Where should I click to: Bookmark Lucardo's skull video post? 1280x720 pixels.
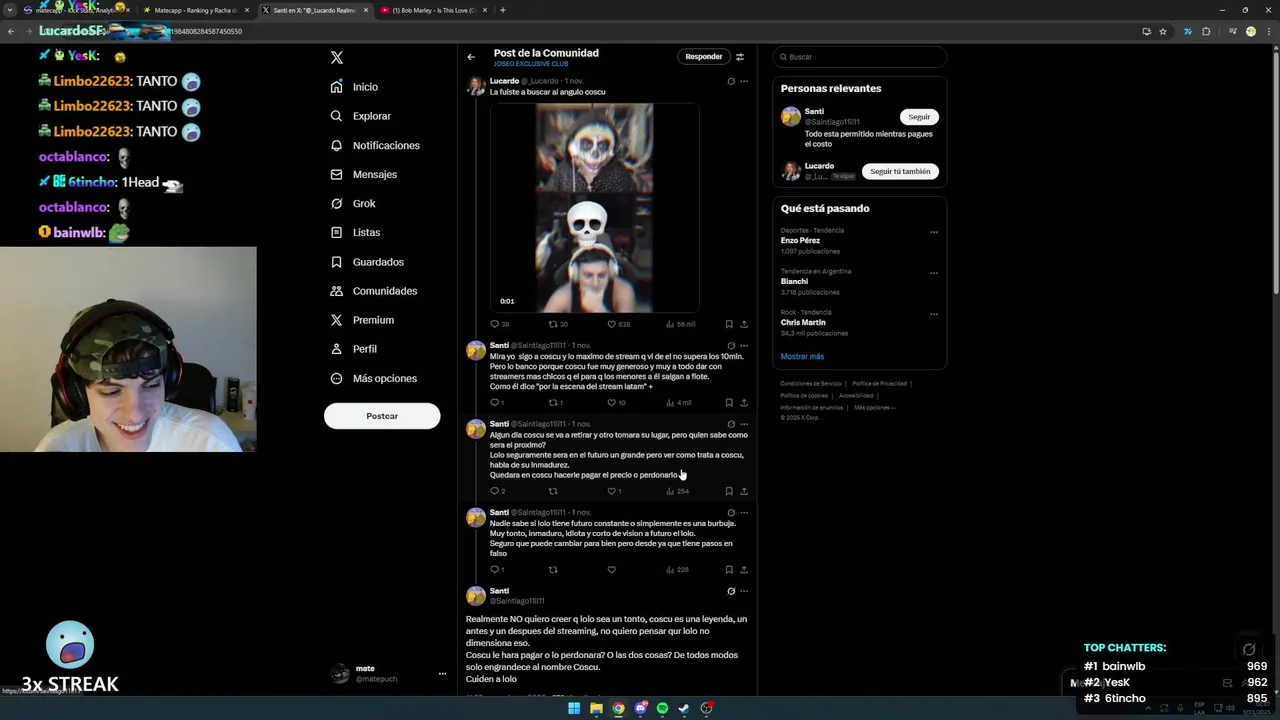pyautogui.click(x=729, y=324)
